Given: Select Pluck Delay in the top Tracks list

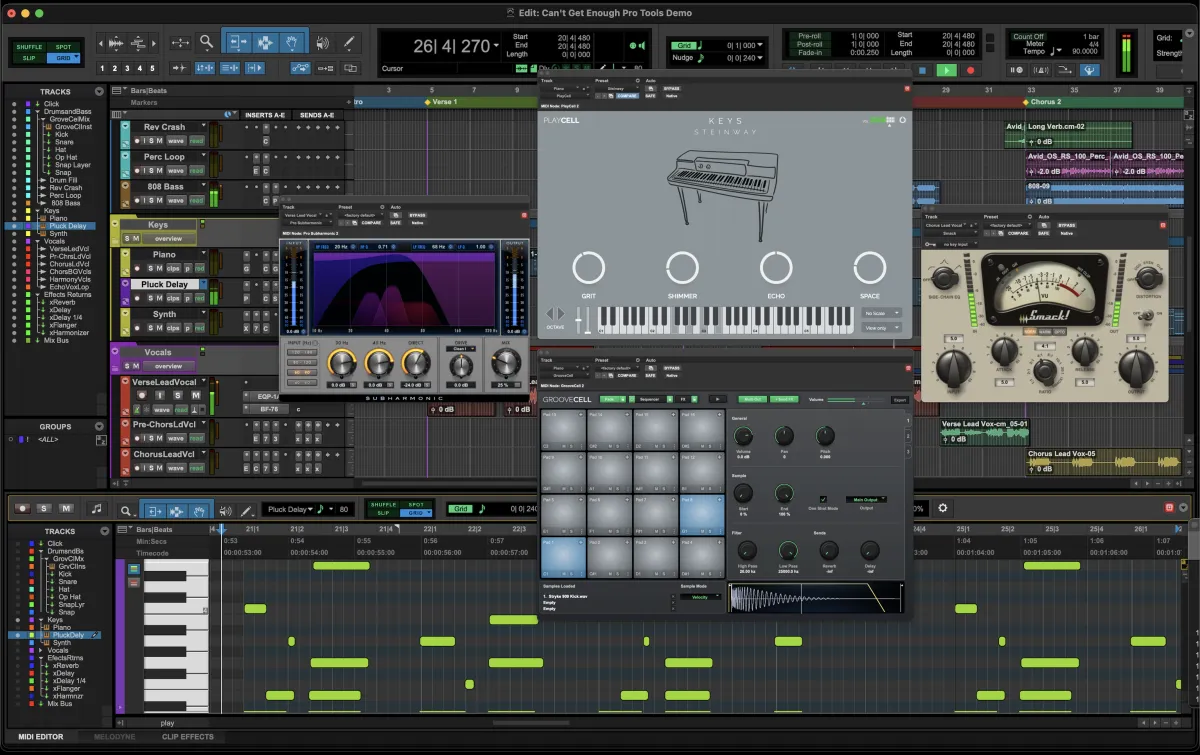Looking at the screenshot, I should pos(69,226).
